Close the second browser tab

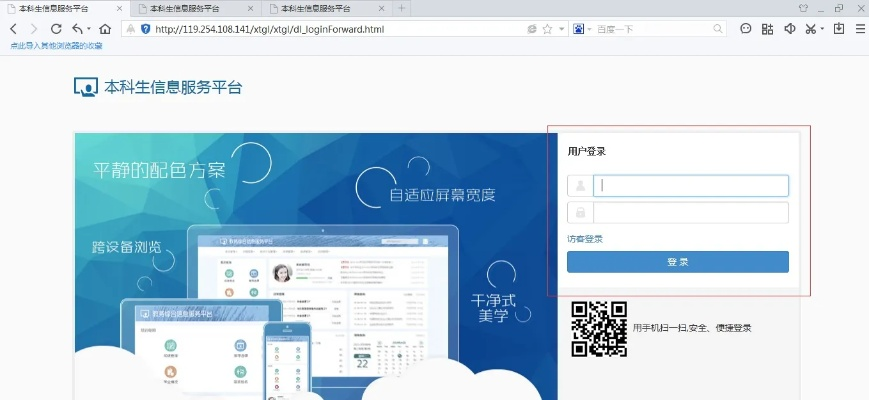point(251,9)
